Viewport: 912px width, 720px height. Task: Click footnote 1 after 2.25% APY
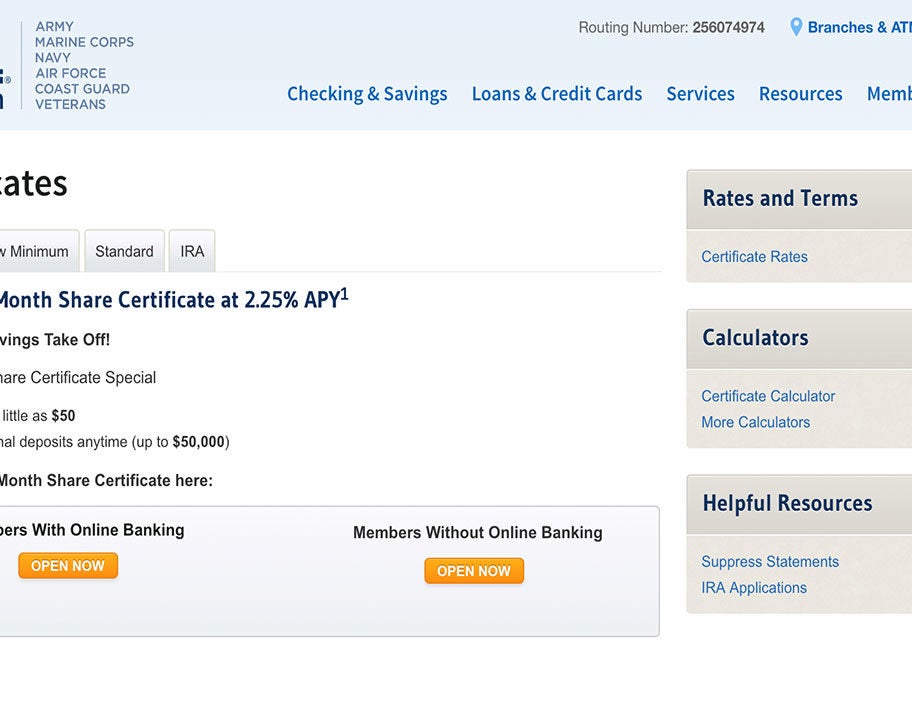tap(345, 294)
